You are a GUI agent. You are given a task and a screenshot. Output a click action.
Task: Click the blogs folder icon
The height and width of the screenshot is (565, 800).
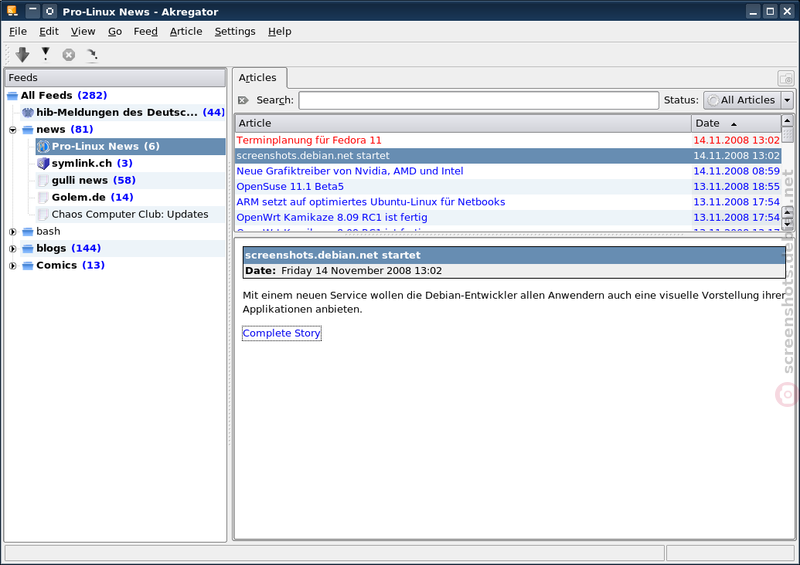(28, 249)
